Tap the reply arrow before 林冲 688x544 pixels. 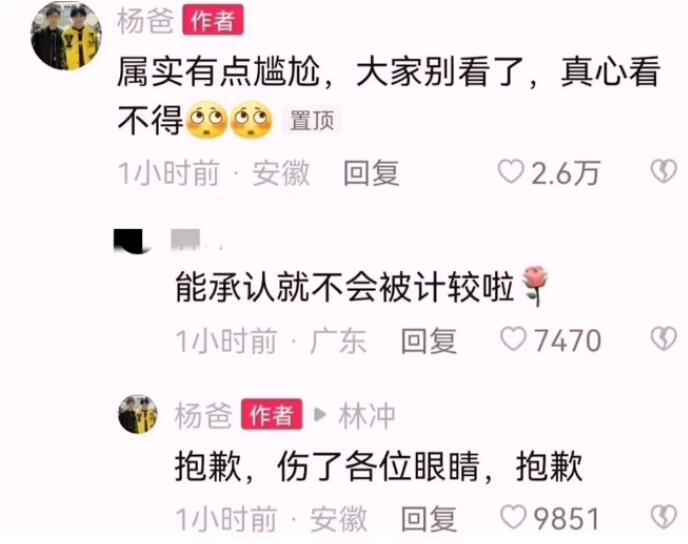pos(321,415)
